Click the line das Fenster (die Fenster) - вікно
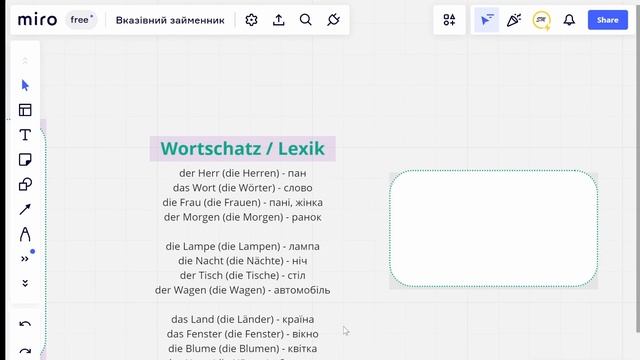The width and height of the screenshot is (640, 360). coord(242,334)
